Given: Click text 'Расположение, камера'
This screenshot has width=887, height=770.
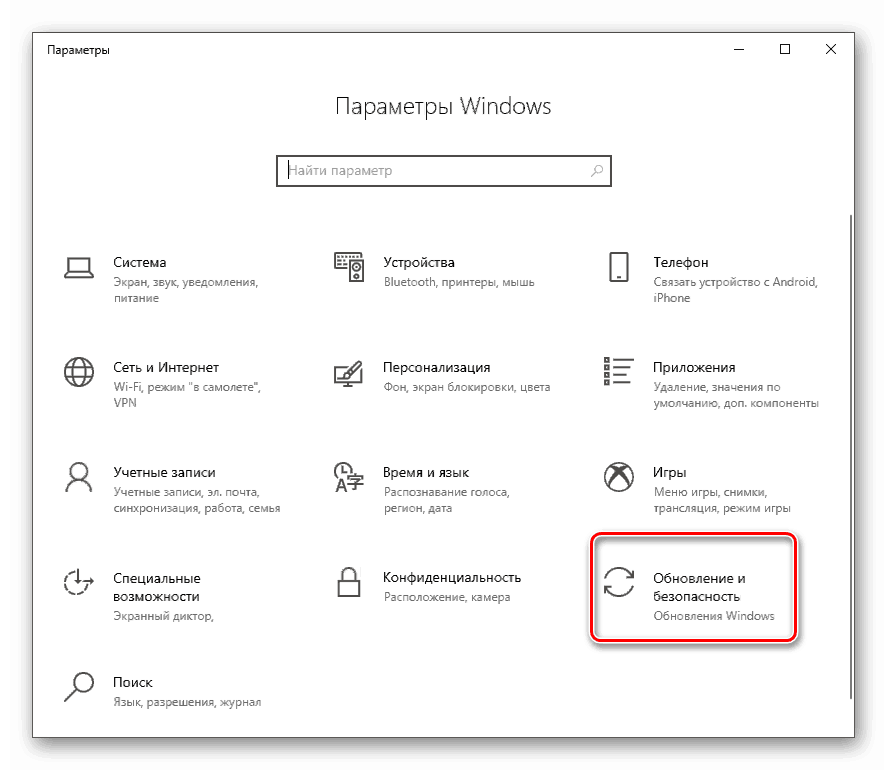Looking at the screenshot, I should point(447,597).
